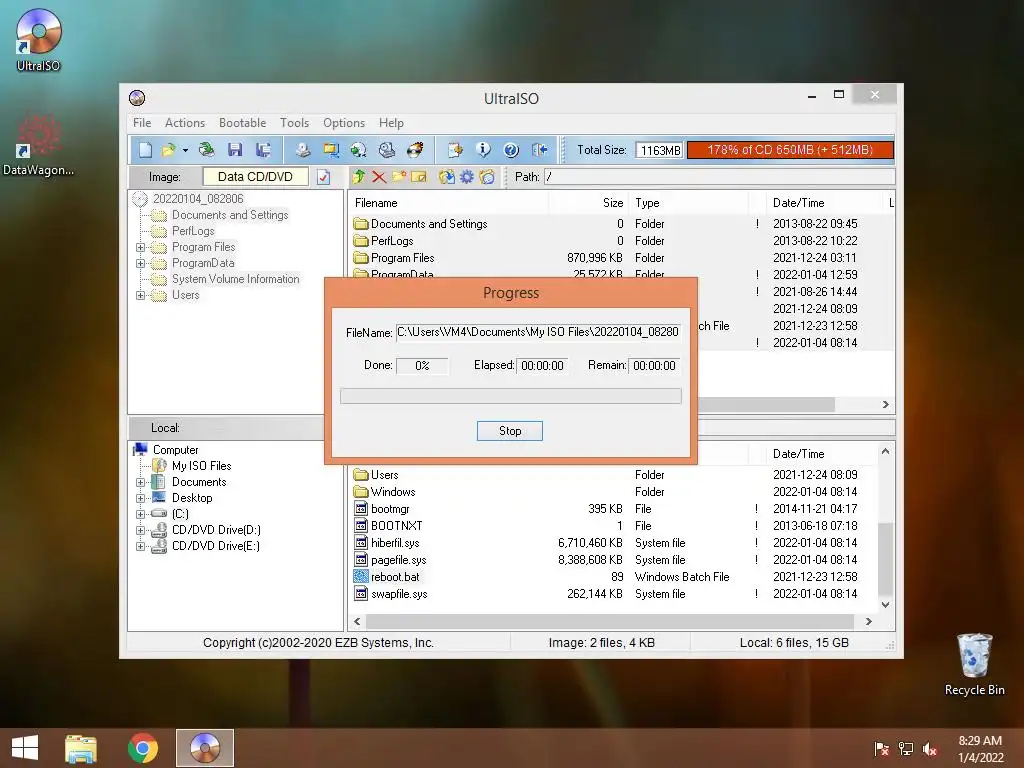Expand CD/DVD Drive(E:) node

point(140,547)
